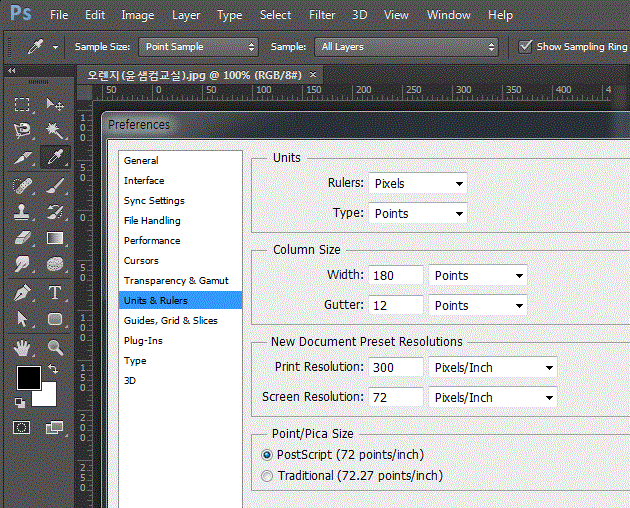630x508 pixels.
Task: Toggle Show Sampling Ring checkbox
Action: tap(525, 47)
